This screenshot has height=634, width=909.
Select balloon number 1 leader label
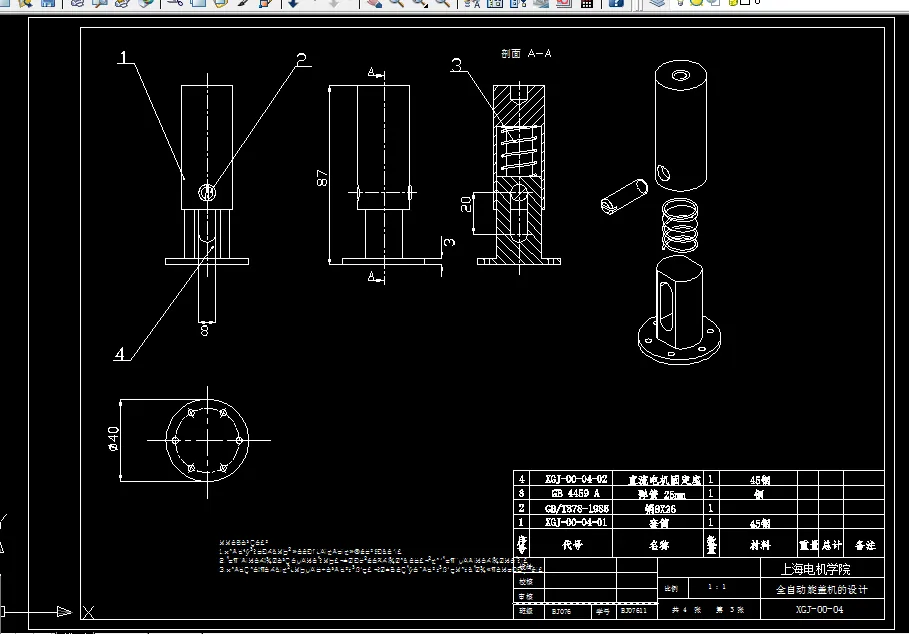[123, 57]
